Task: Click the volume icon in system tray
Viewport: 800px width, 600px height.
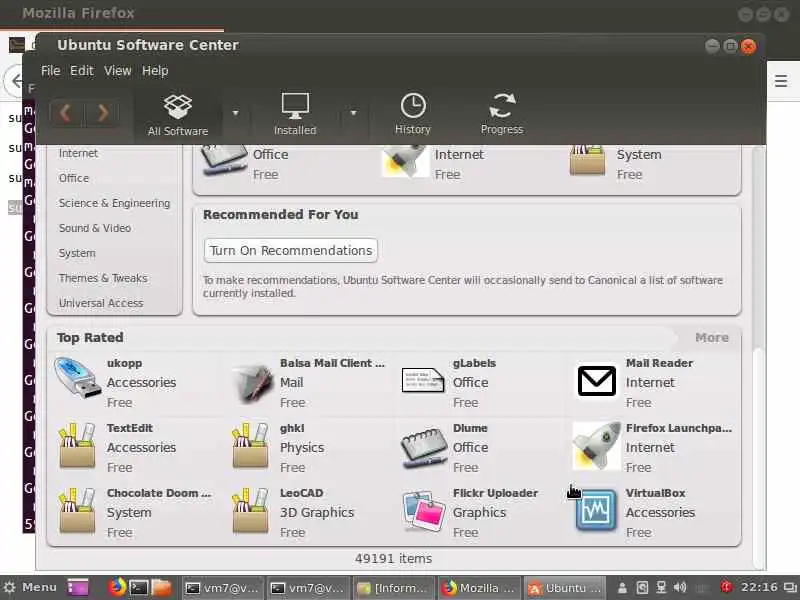Action: point(680,588)
